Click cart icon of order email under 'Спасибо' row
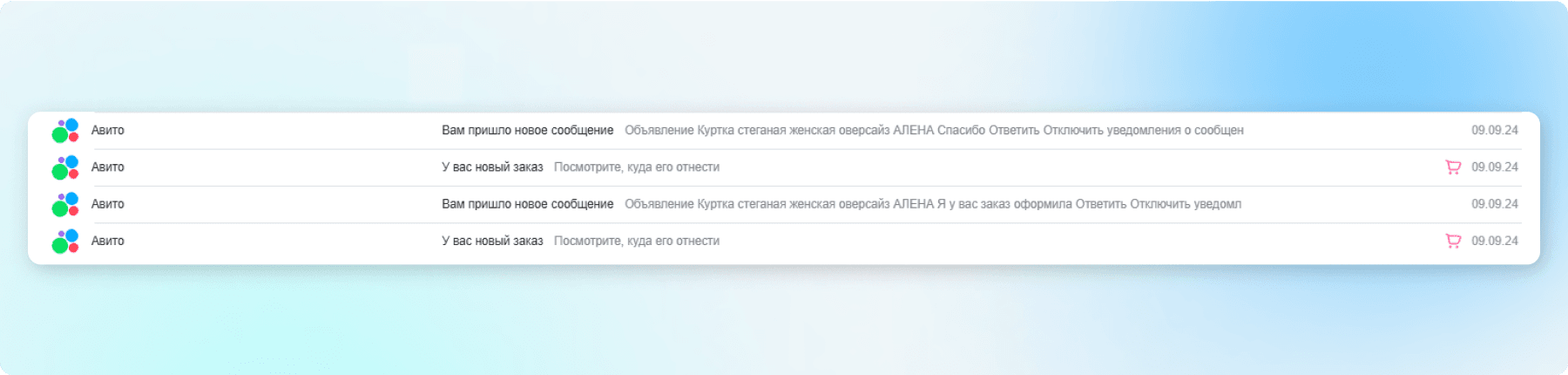The height and width of the screenshot is (375, 1568). [1453, 167]
